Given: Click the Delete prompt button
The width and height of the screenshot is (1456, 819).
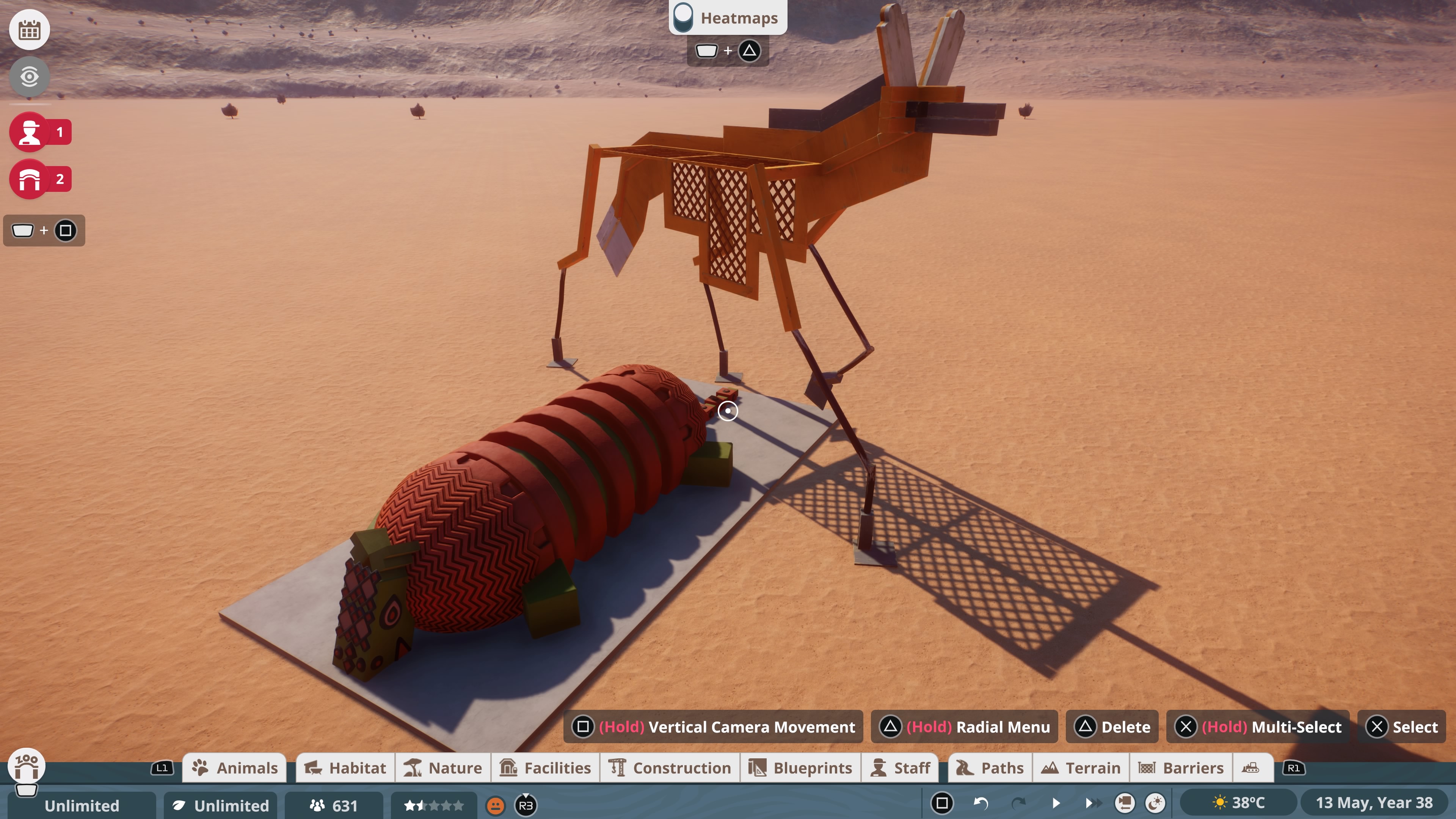Looking at the screenshot, I should tap(1112, 726).
